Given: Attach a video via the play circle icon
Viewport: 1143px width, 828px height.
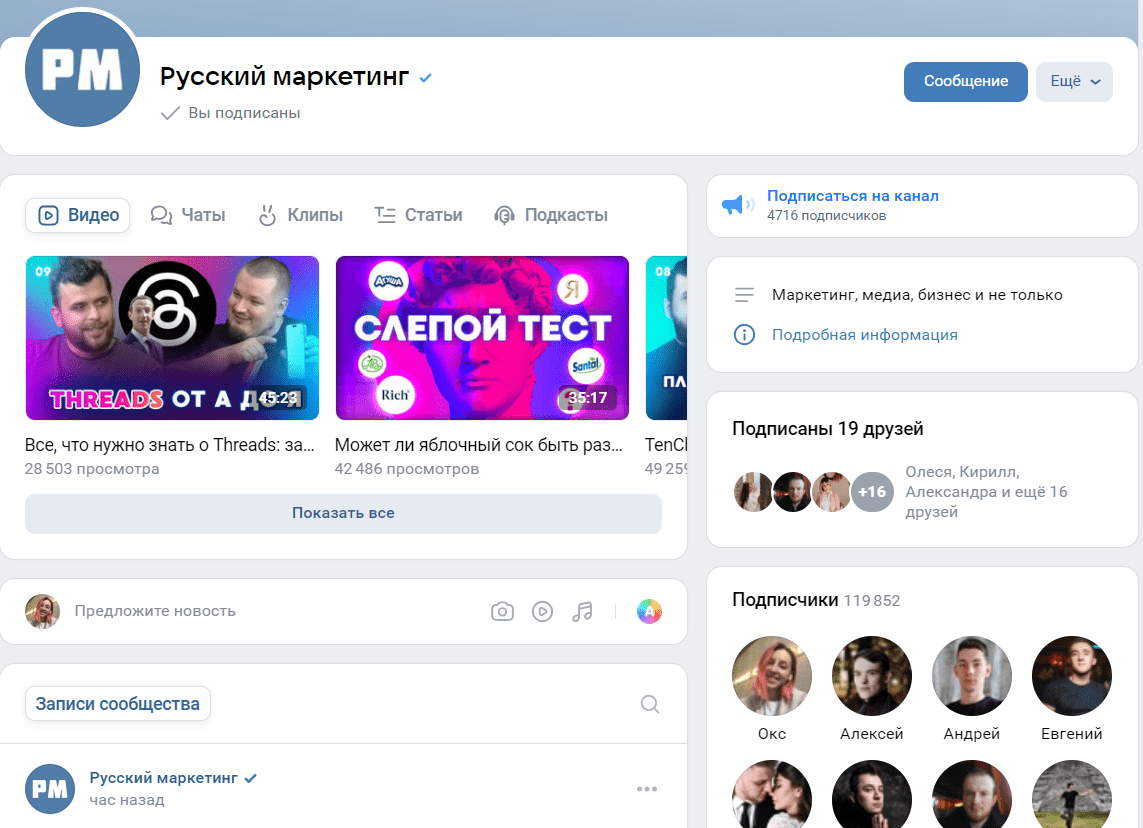Looking at the screenshot, I should (543, 611).
